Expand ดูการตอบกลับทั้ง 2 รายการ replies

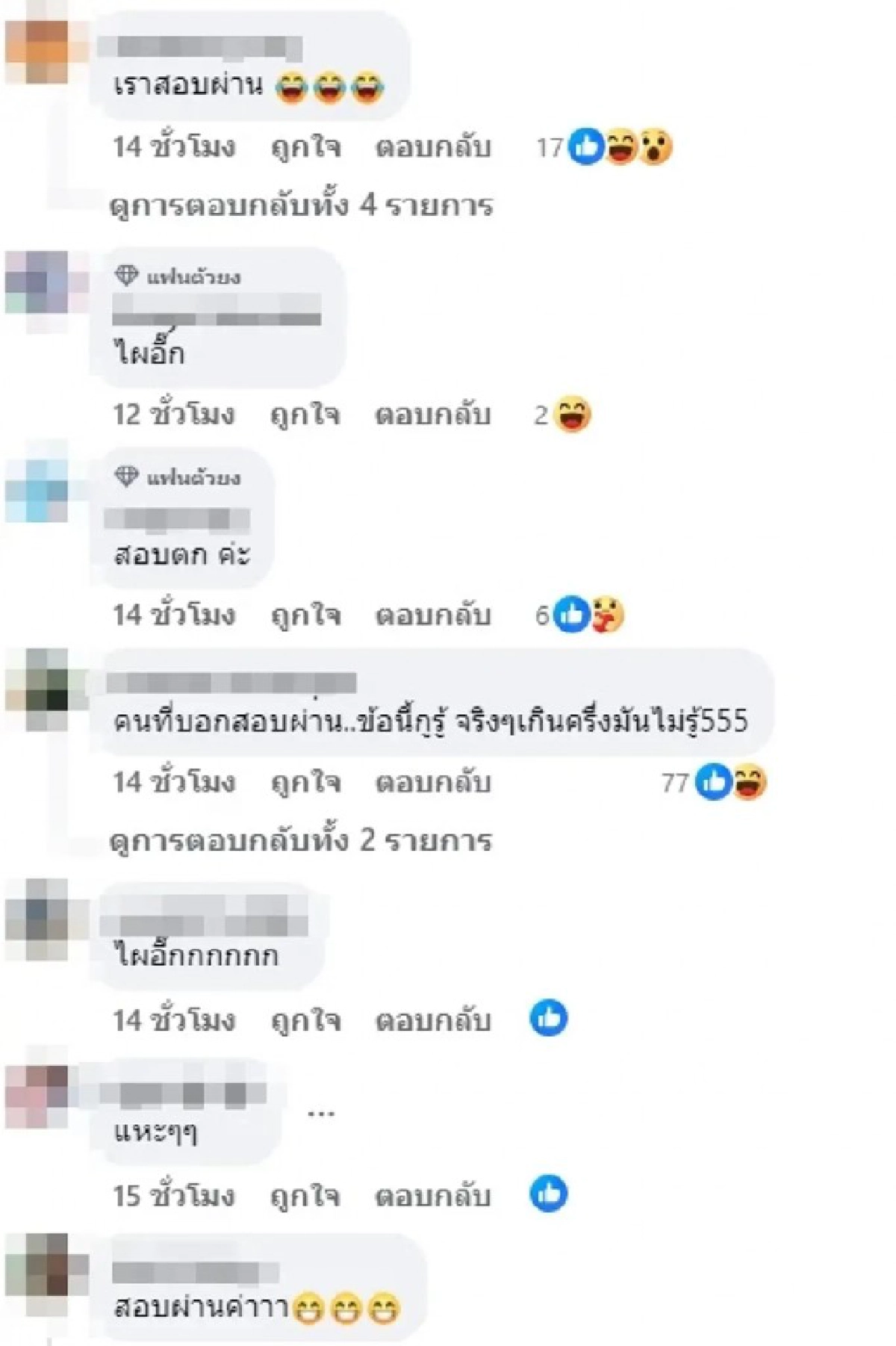click(301, 841)
